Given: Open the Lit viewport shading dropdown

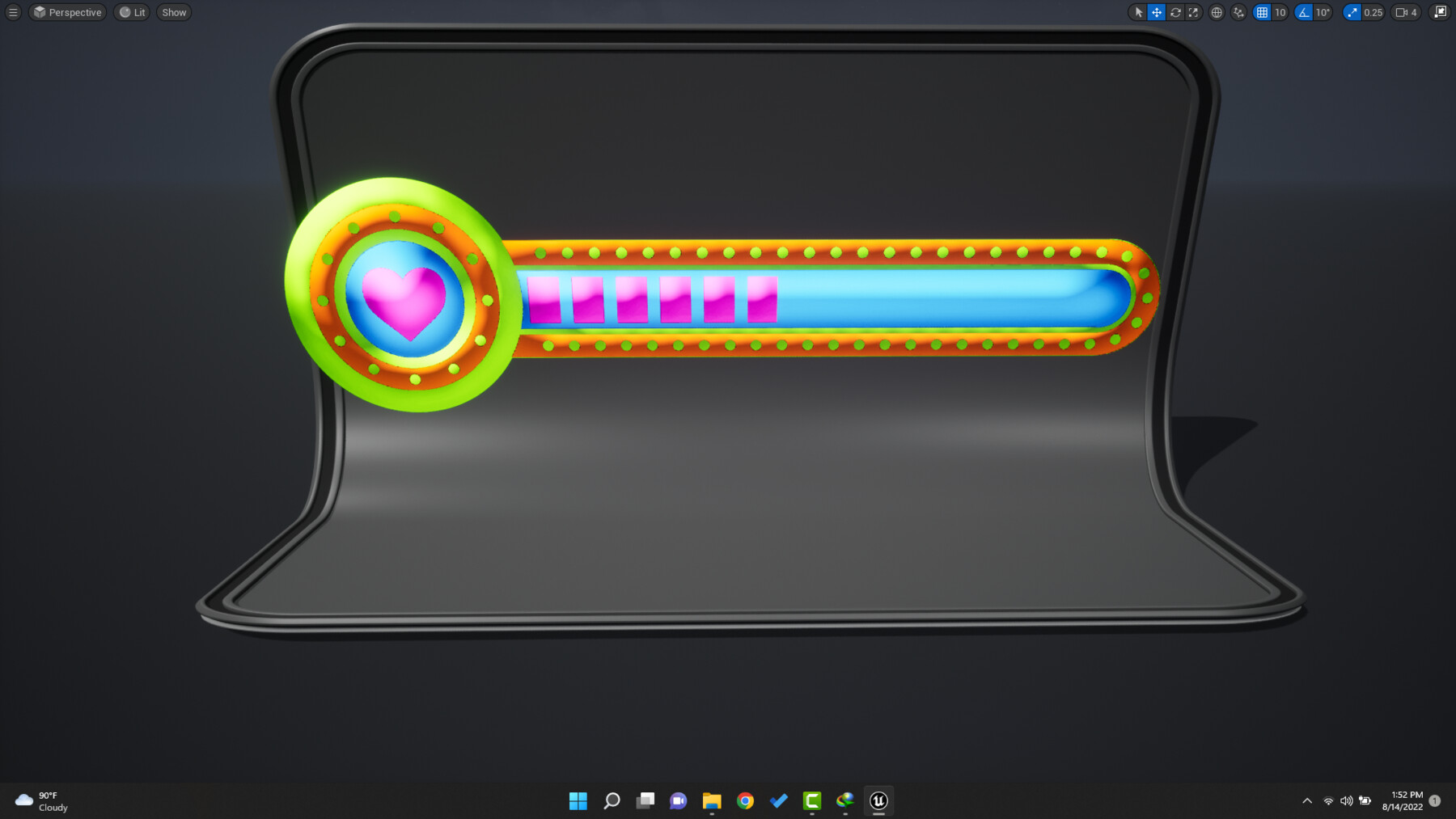Looking at the screenshot, I should tap(131, 12).
